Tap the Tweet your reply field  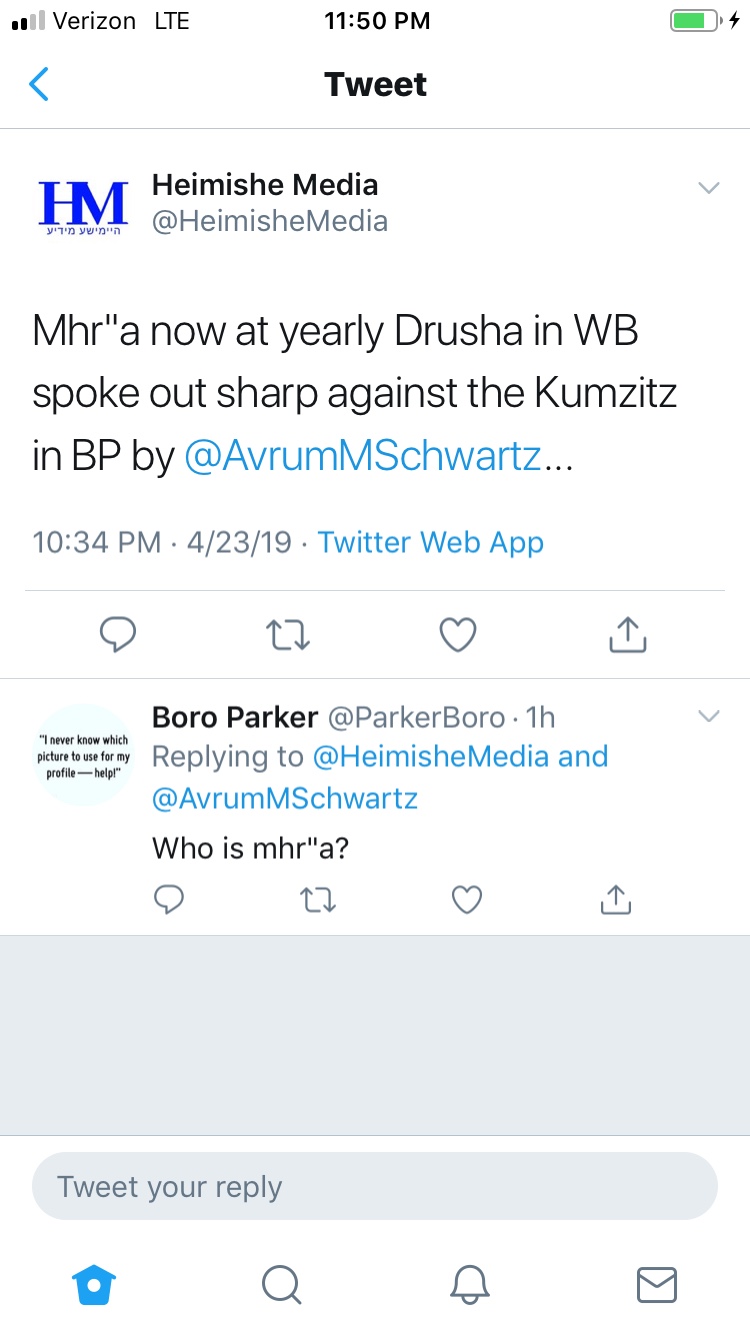point(375,1187)
